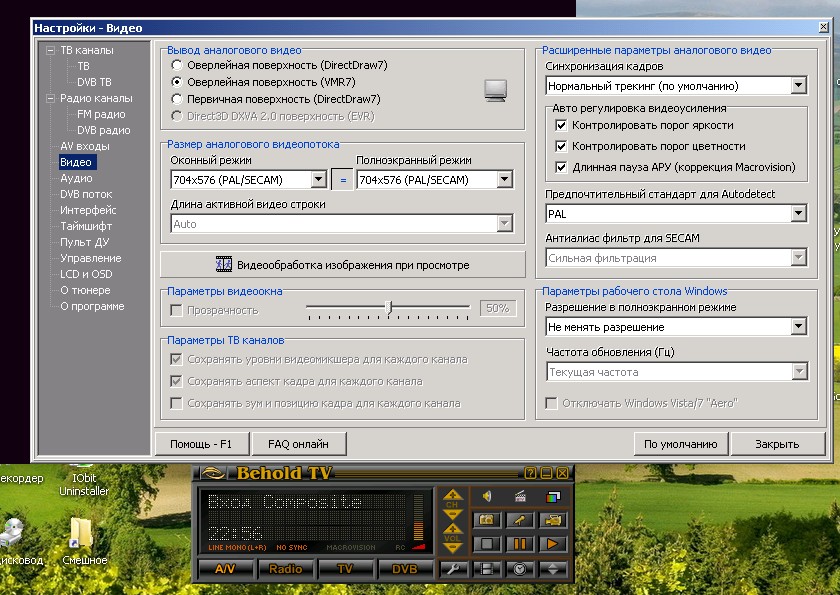
Task: Click the snapshot camera icon in Behold TV
Action: [x=488, y=520]
